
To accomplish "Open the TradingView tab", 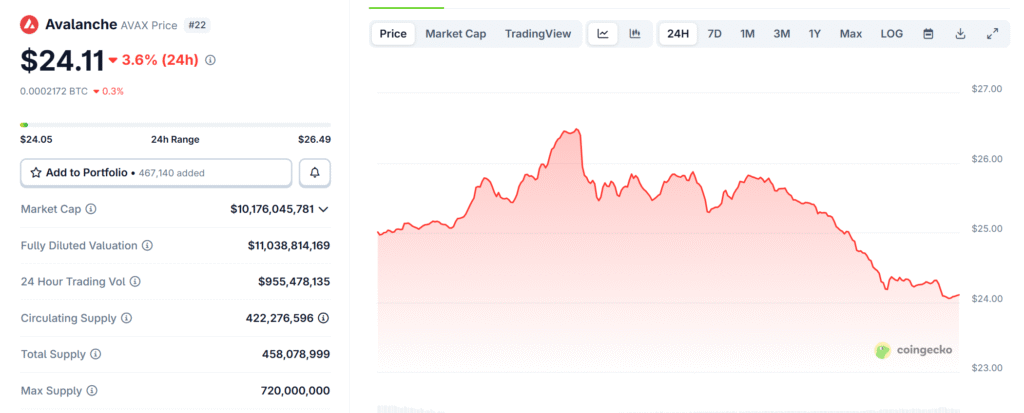I will click(538, 34).
